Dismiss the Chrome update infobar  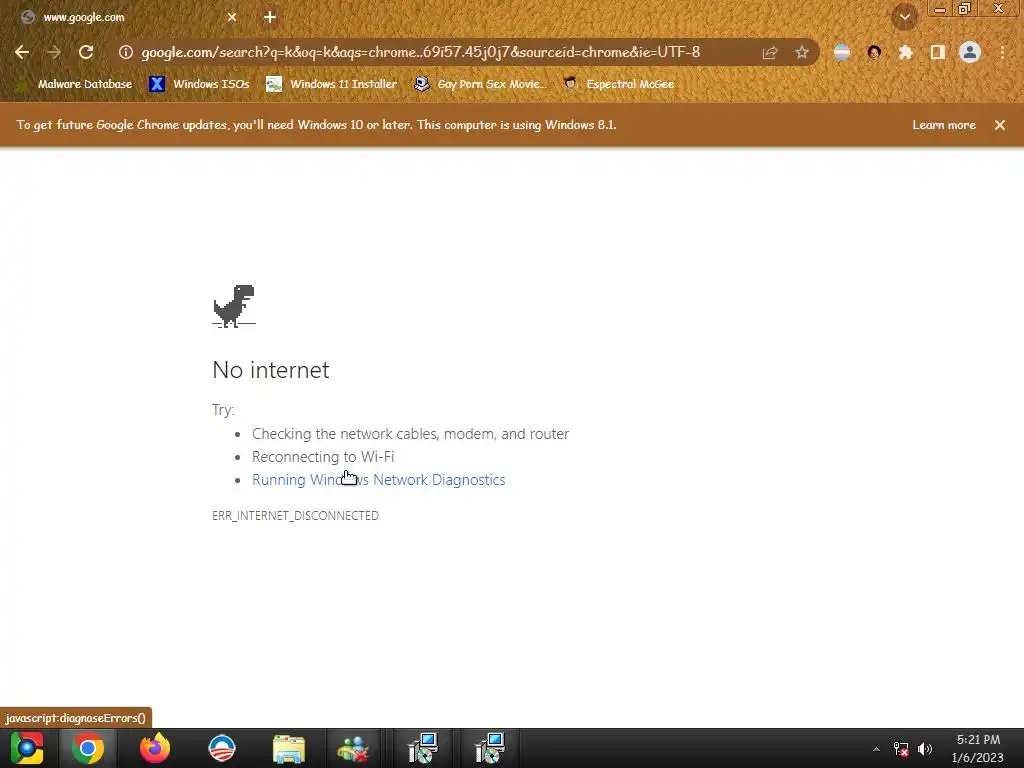coord(1000,125)
